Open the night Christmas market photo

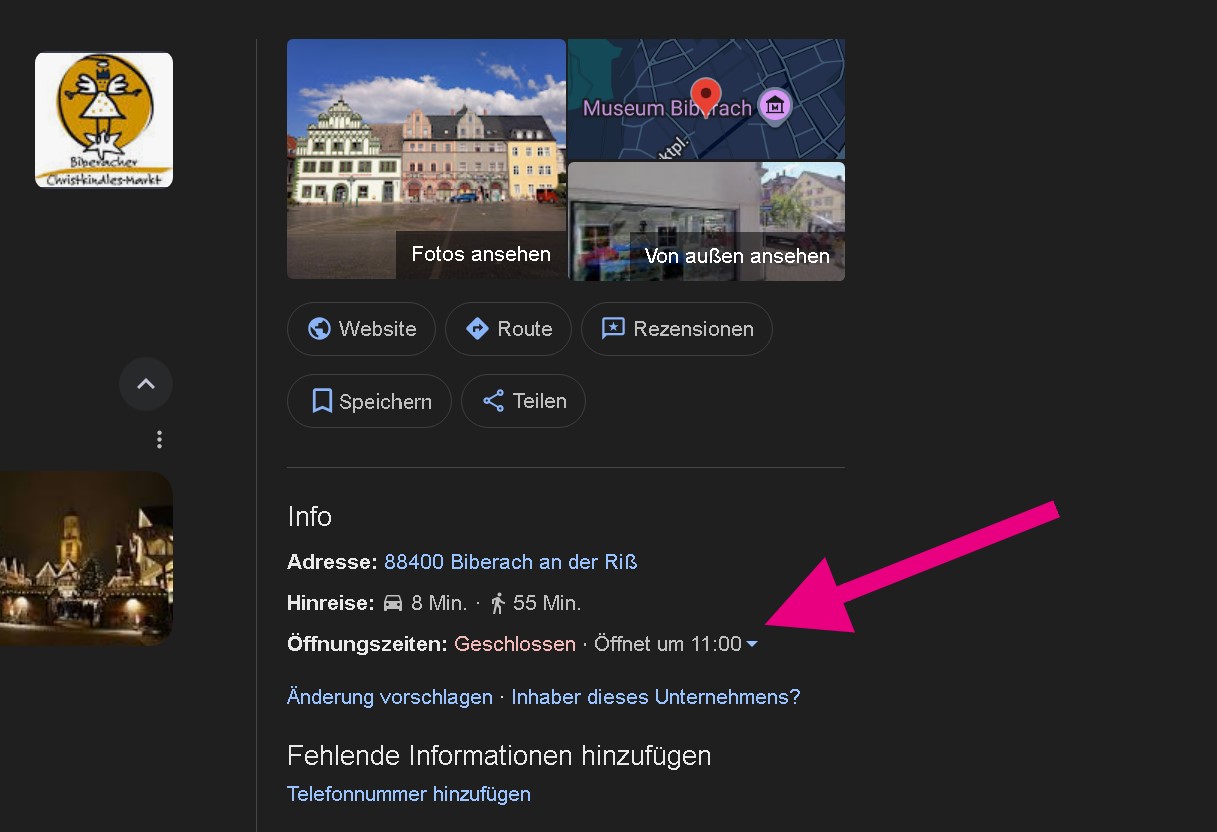[x=86, y=558]
